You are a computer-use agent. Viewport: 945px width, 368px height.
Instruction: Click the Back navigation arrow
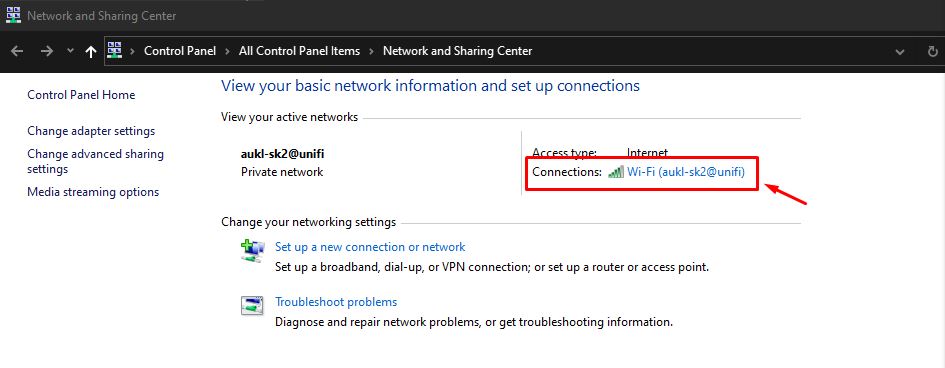(x=17, y=51)
